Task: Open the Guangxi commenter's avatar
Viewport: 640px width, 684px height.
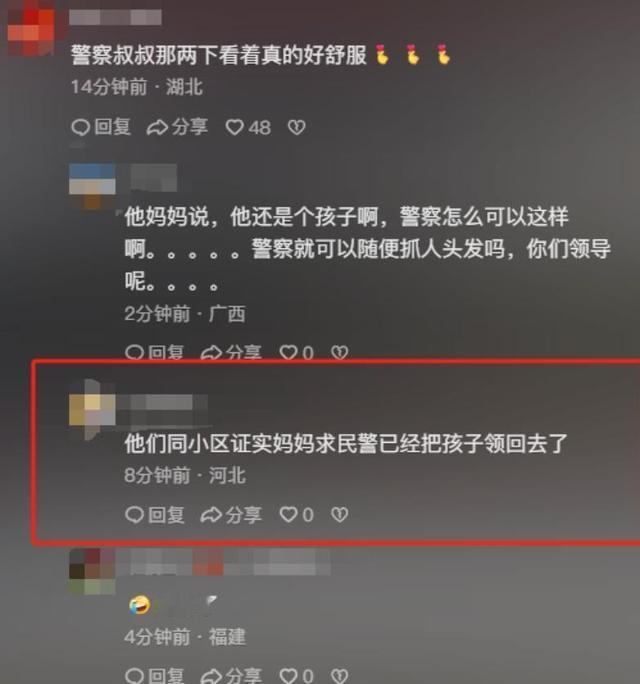Action: 92,187
